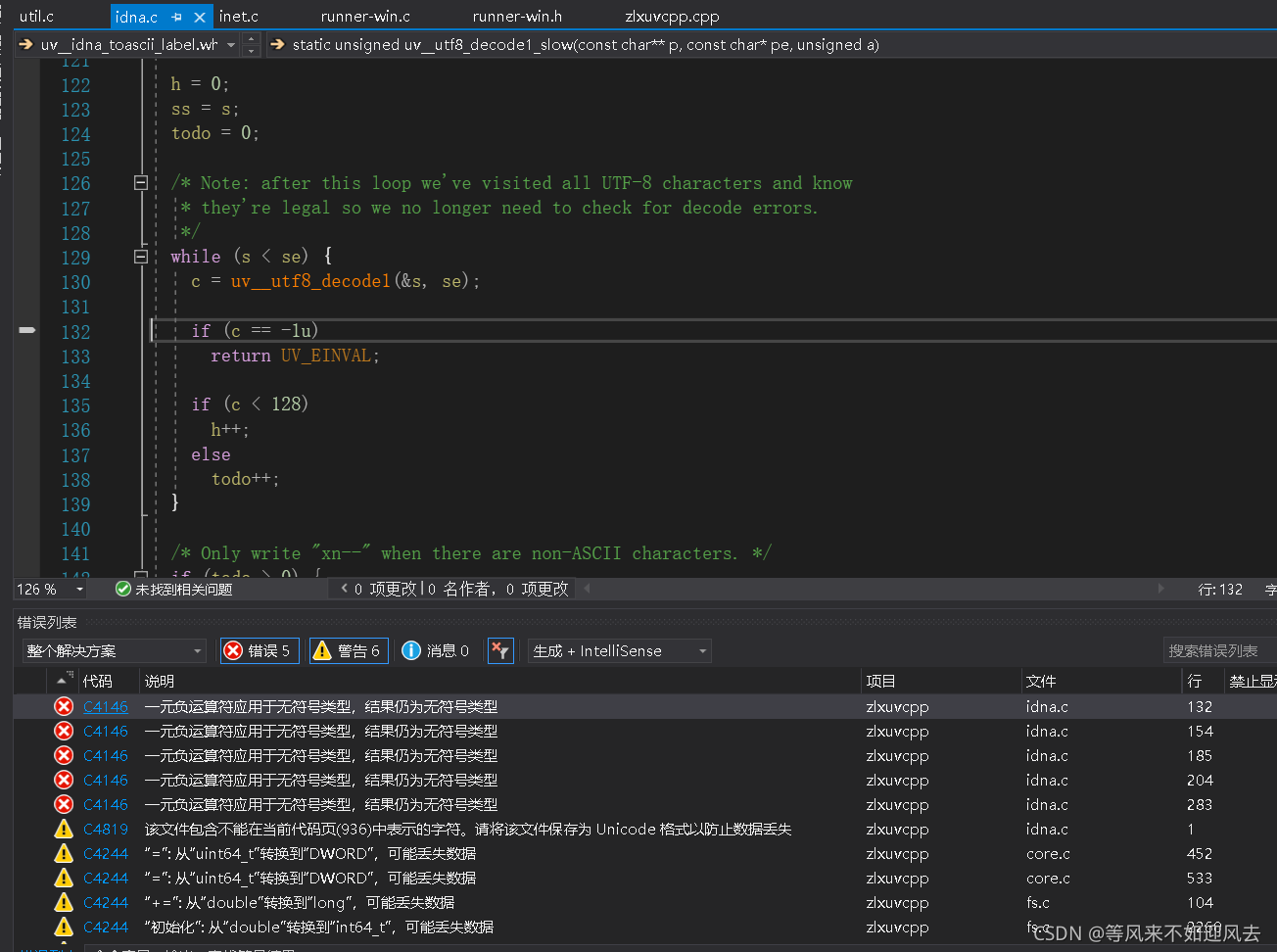
Task: Sort the error list by 项目 column
Action: click(881, 681)
